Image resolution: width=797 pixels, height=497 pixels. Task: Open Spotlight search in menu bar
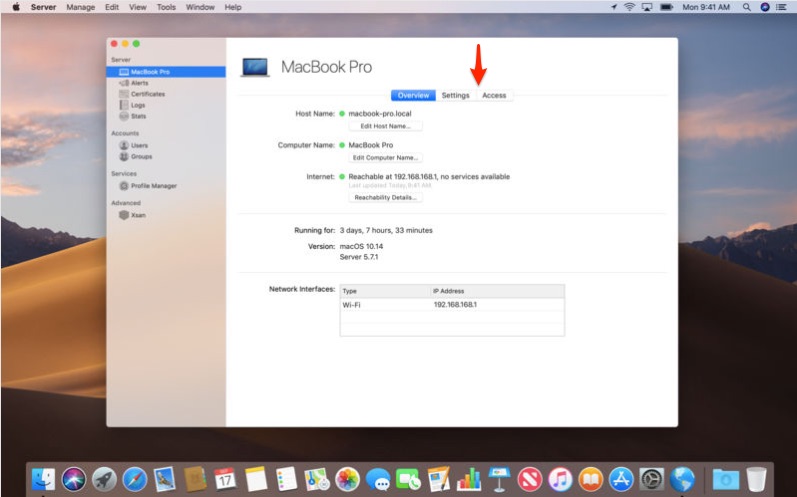coord(747,7)
